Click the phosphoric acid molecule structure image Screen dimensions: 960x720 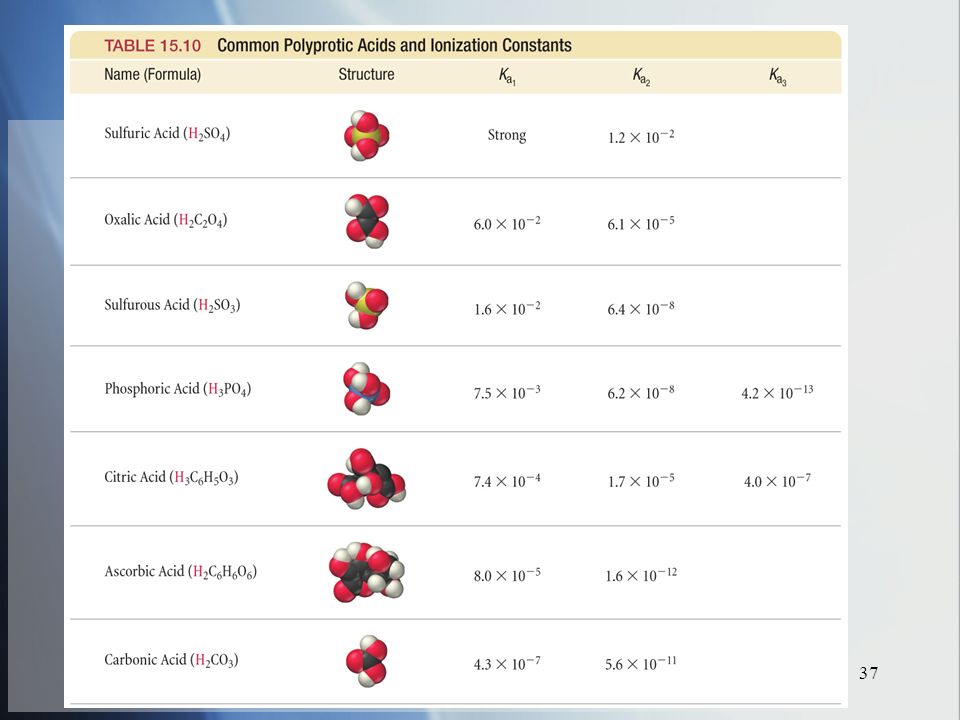click(x=366, y=389)
